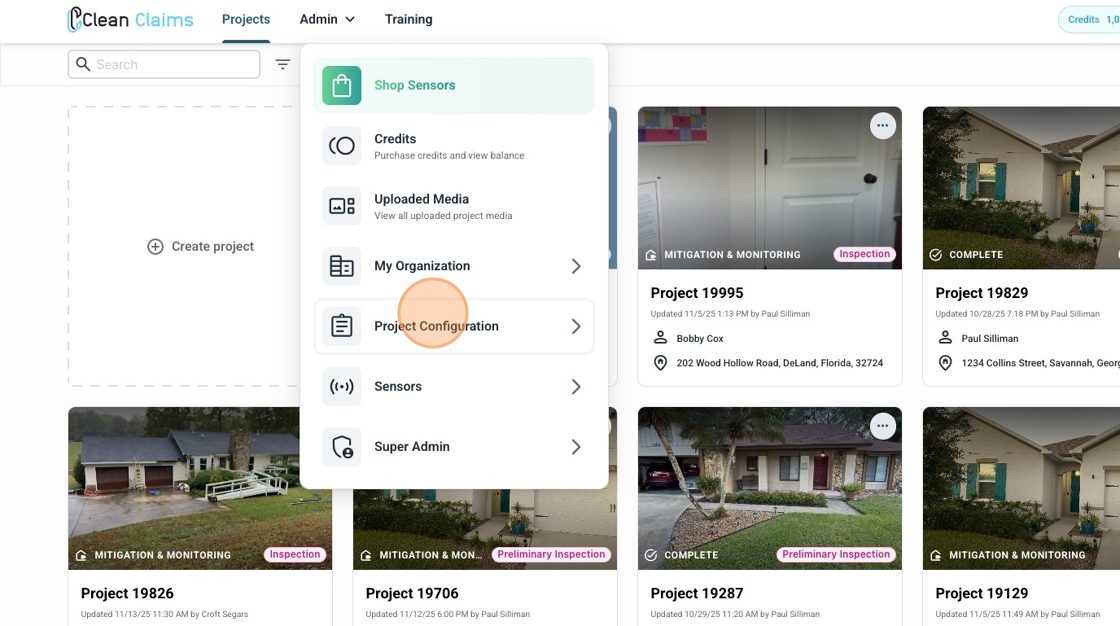Open the Admin dropdown menu
This screenshot has width=1120, height=626.
[327, 19]
